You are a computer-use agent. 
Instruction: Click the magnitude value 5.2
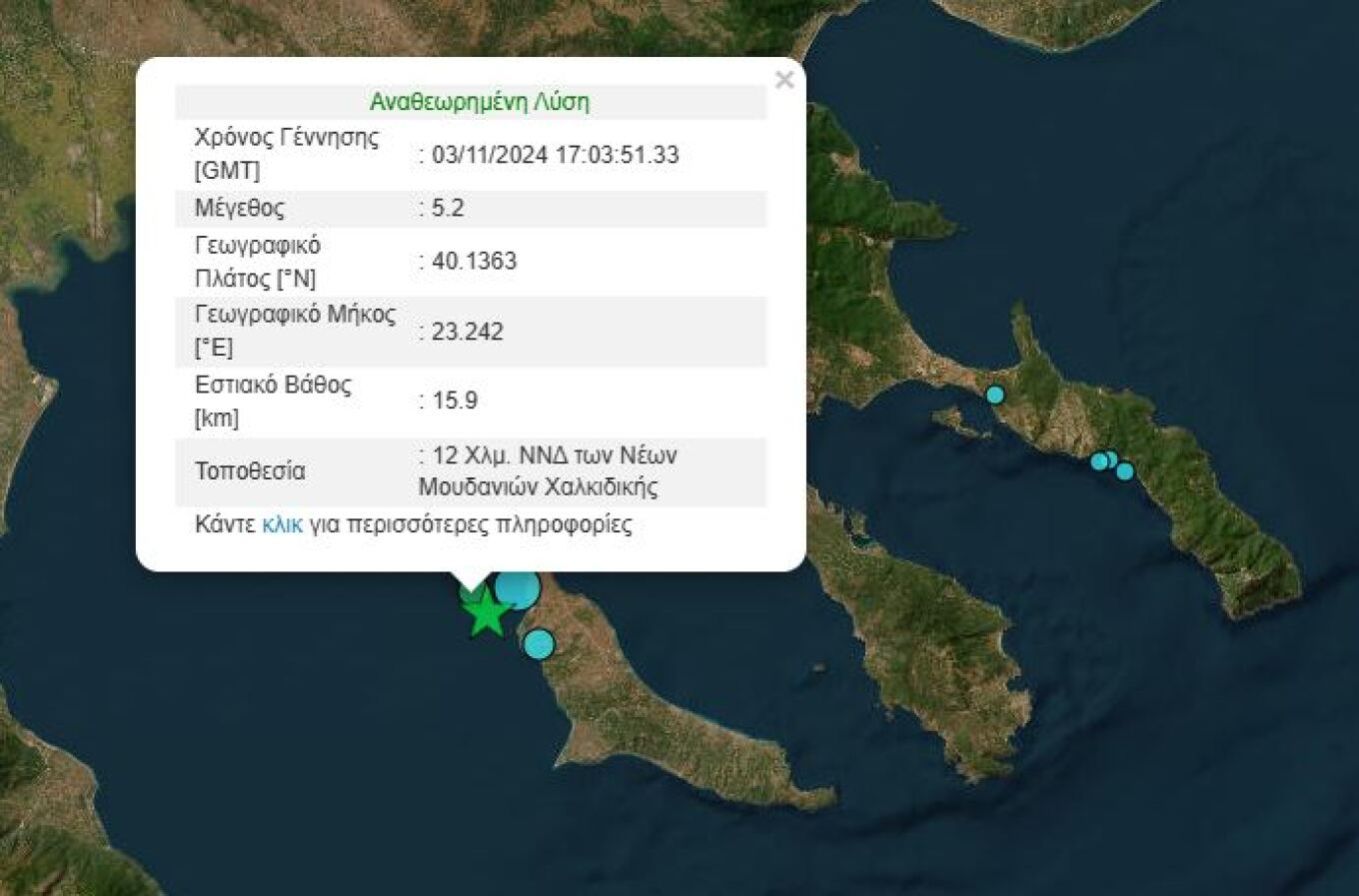click(448, 208)
